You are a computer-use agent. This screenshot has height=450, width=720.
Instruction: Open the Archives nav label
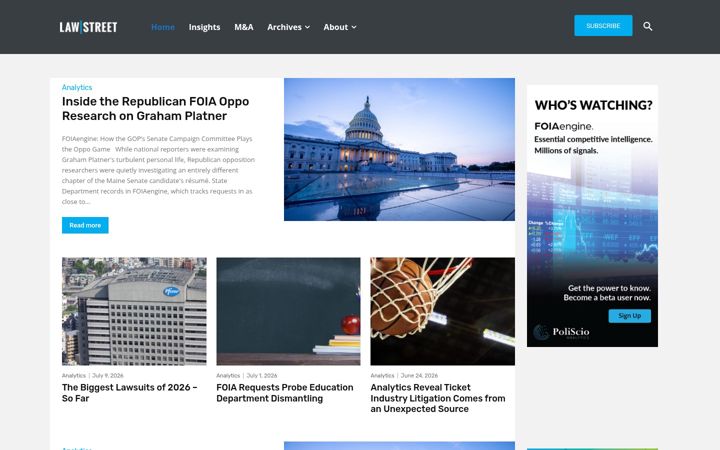[x=284, y=27]
